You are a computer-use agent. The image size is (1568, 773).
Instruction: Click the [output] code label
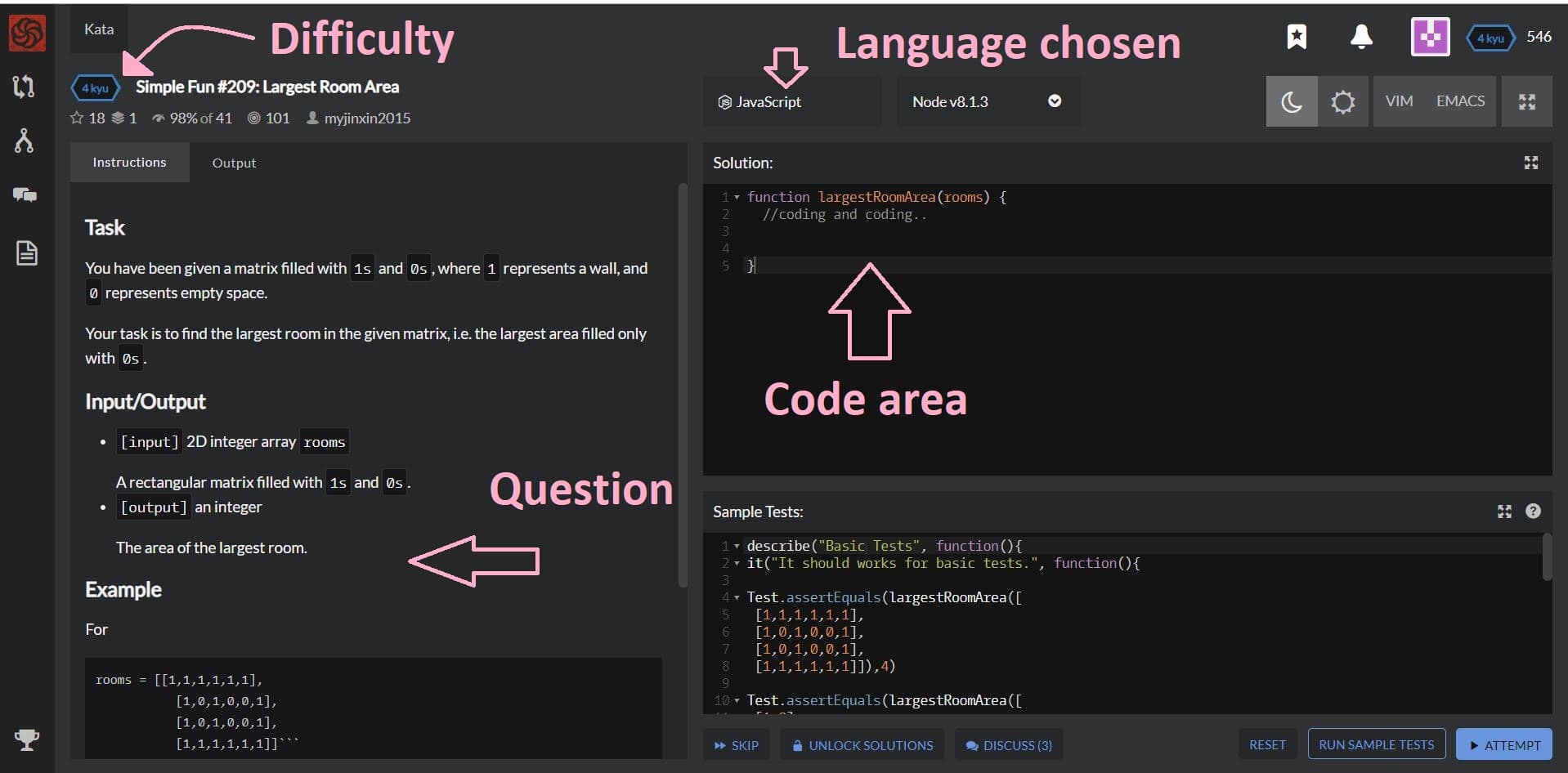154,507
